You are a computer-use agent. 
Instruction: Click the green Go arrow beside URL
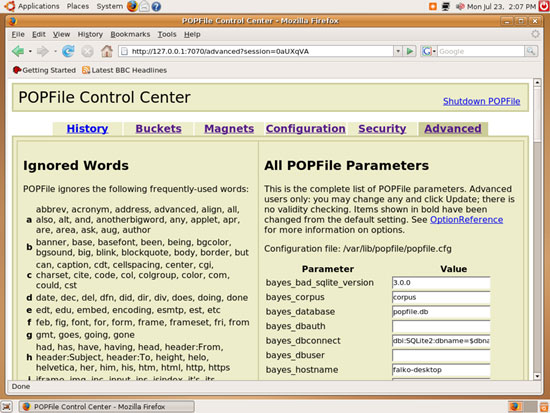tap(409, 51)
